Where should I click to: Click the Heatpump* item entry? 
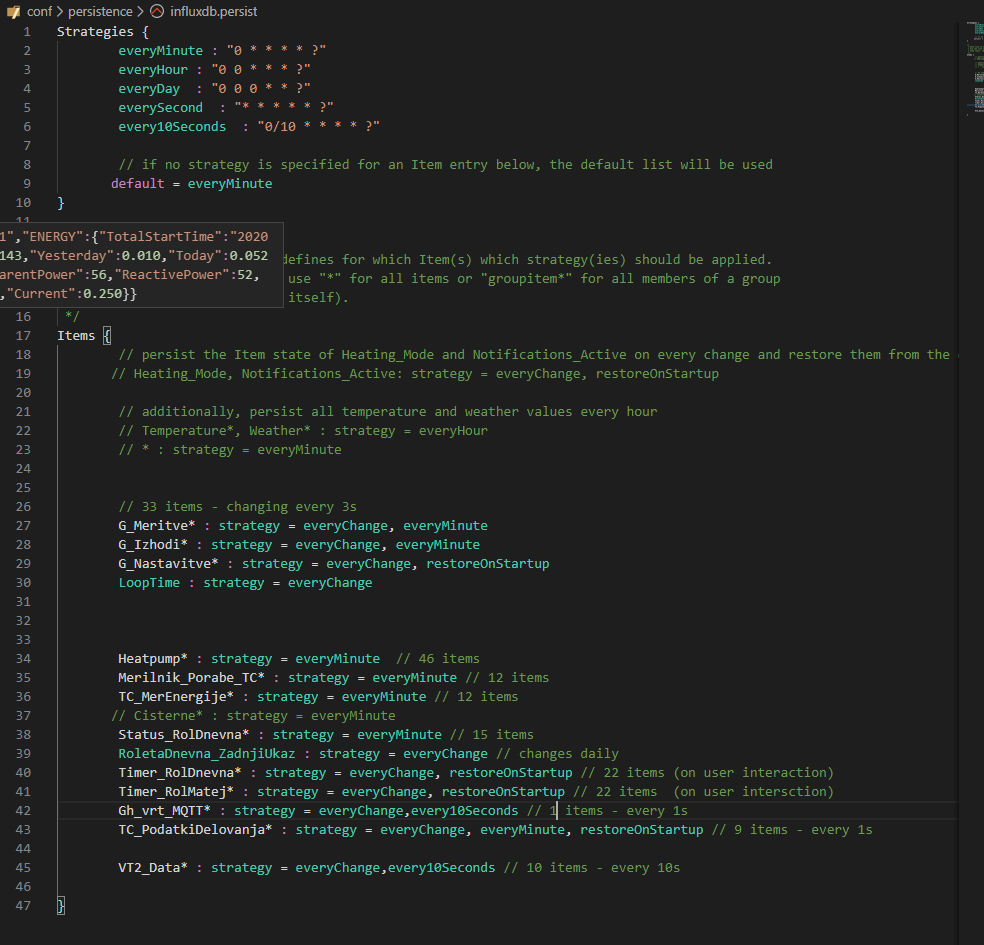point(153,658)
